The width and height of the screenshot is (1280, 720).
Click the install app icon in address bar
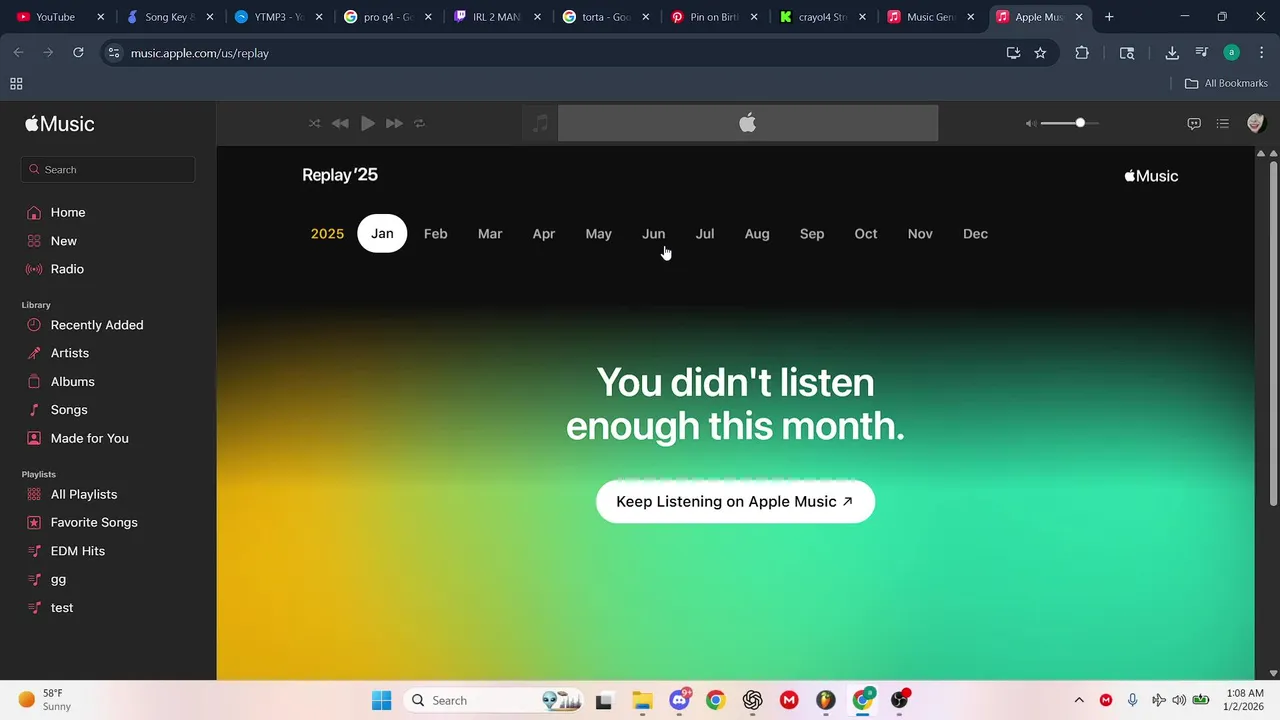coord(1013,53)
